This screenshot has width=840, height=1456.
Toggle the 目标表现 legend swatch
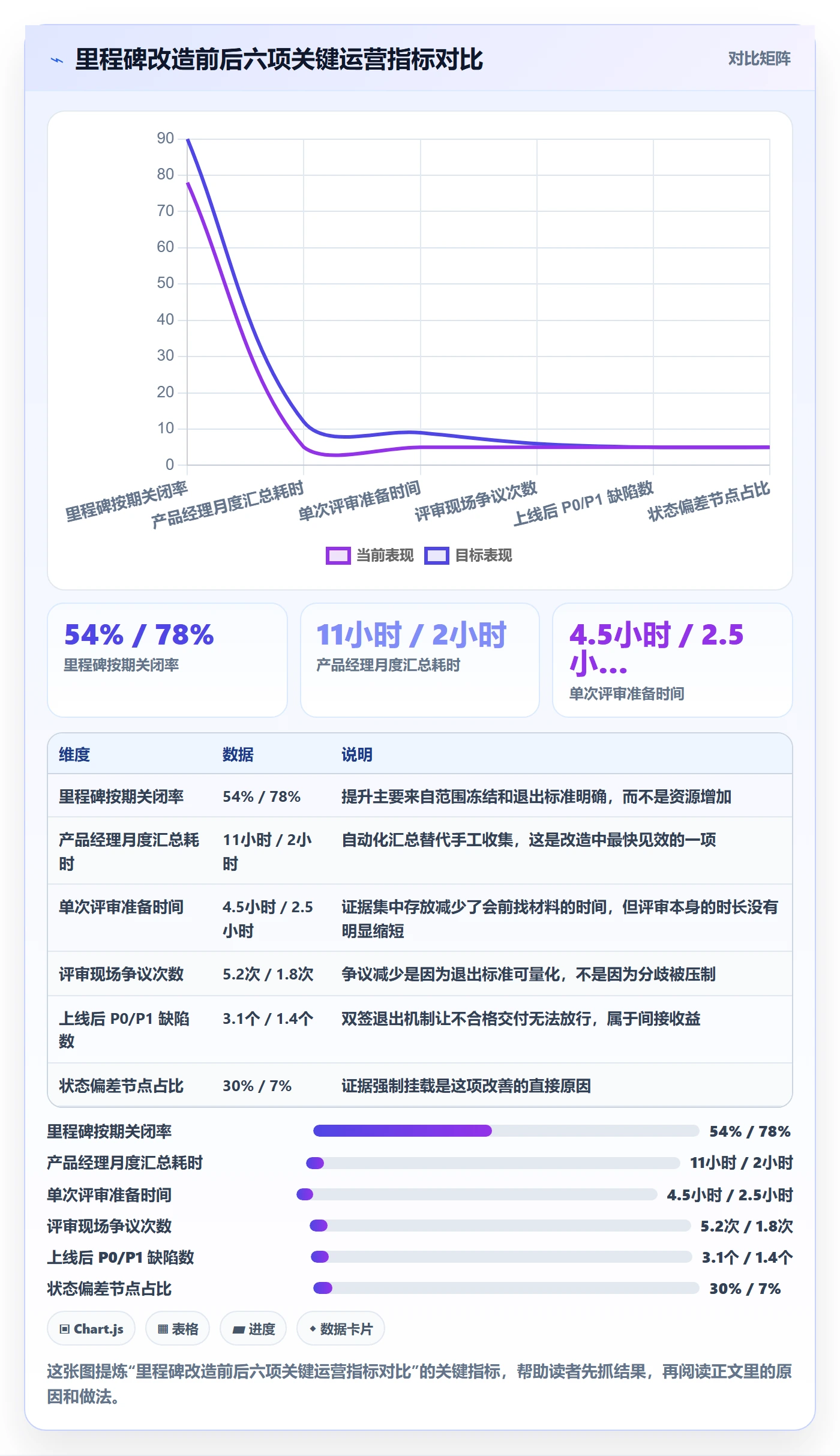436,556
